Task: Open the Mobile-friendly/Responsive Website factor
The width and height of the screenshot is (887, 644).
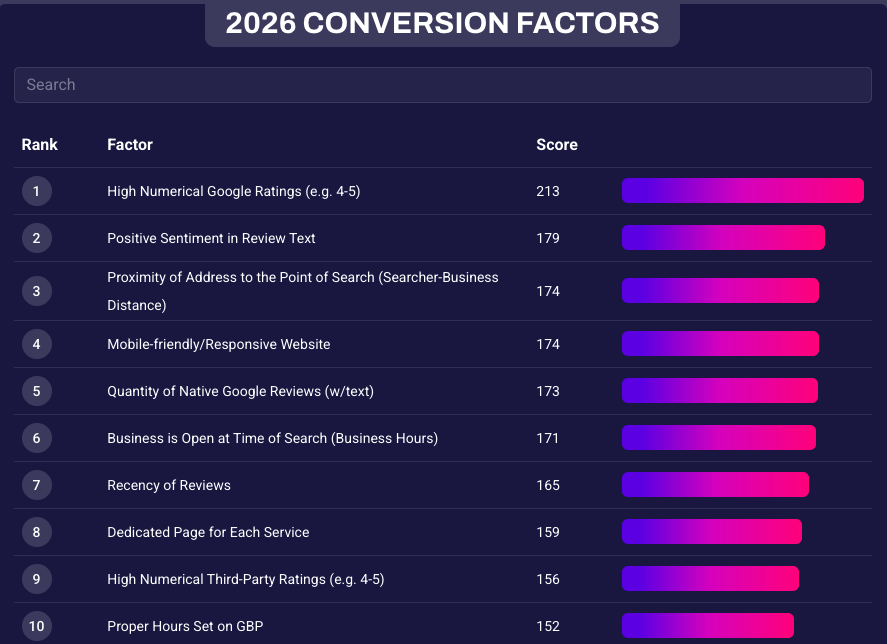Action: click(x=218, y=344)
